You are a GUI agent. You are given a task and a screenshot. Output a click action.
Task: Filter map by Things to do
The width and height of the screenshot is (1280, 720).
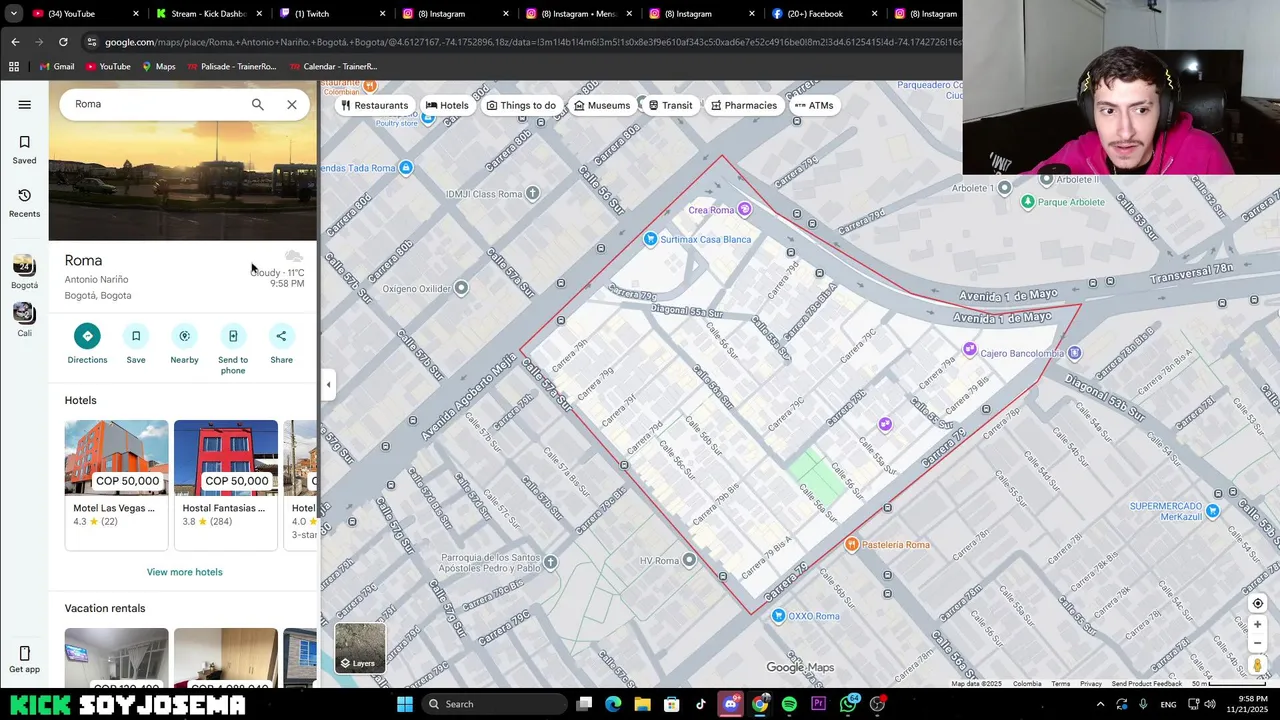point(521,105)
